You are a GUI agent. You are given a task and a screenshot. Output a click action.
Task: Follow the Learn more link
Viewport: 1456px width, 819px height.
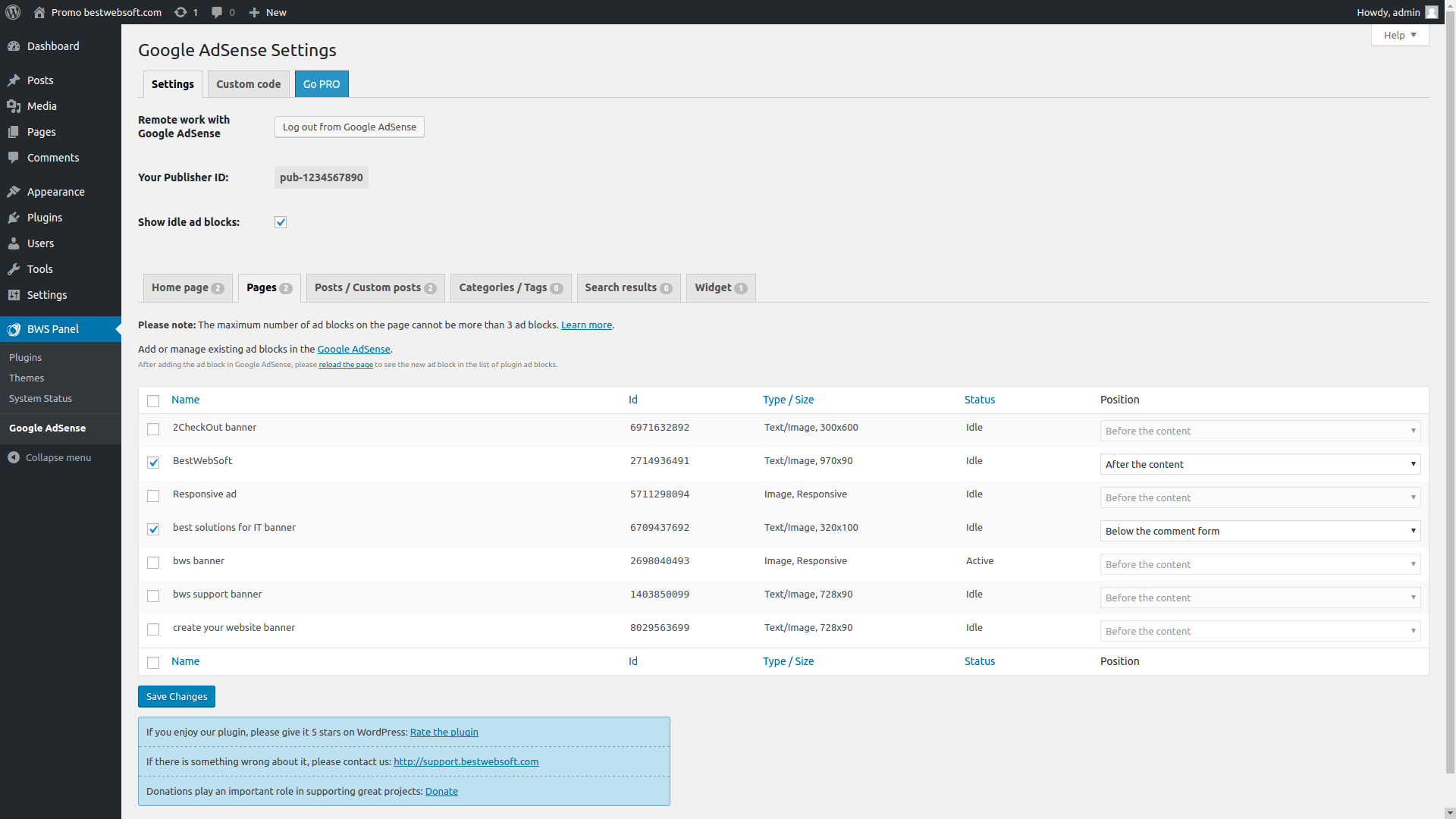(x=586, y=325)
